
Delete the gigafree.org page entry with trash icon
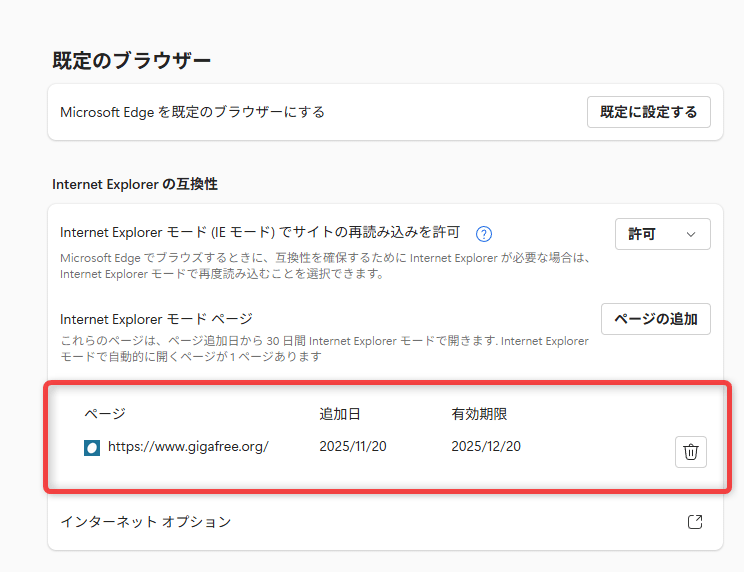690,452
